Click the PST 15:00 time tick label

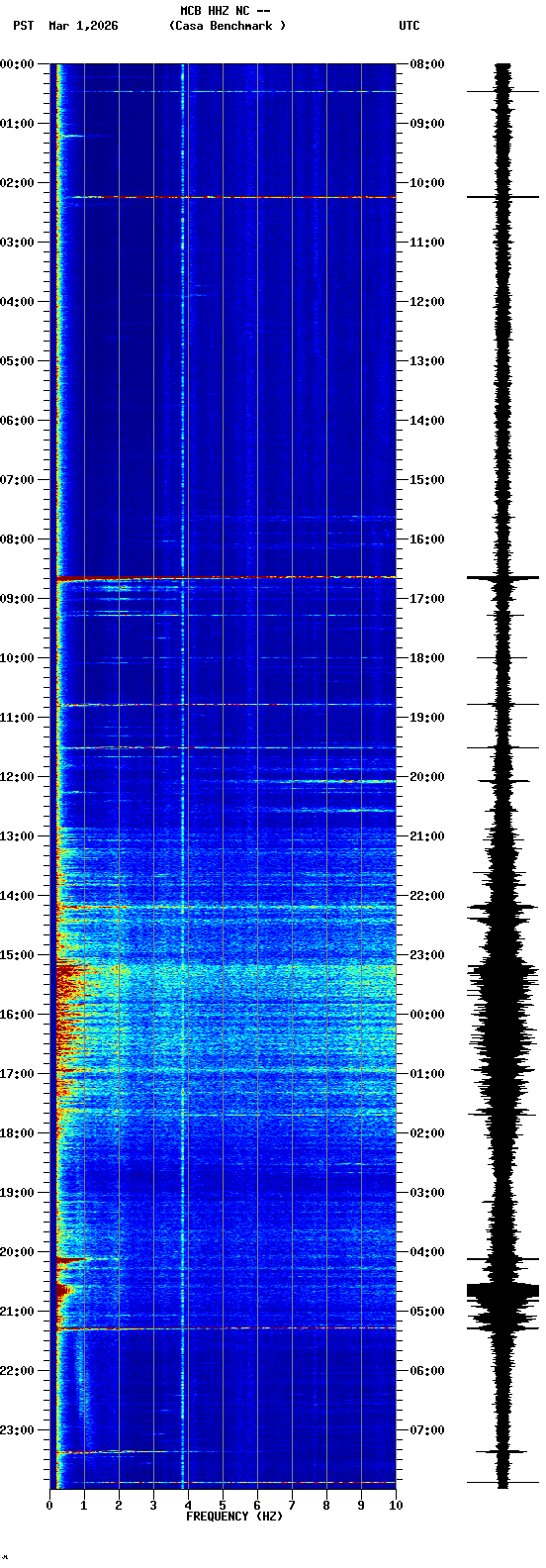coord(16,955)
